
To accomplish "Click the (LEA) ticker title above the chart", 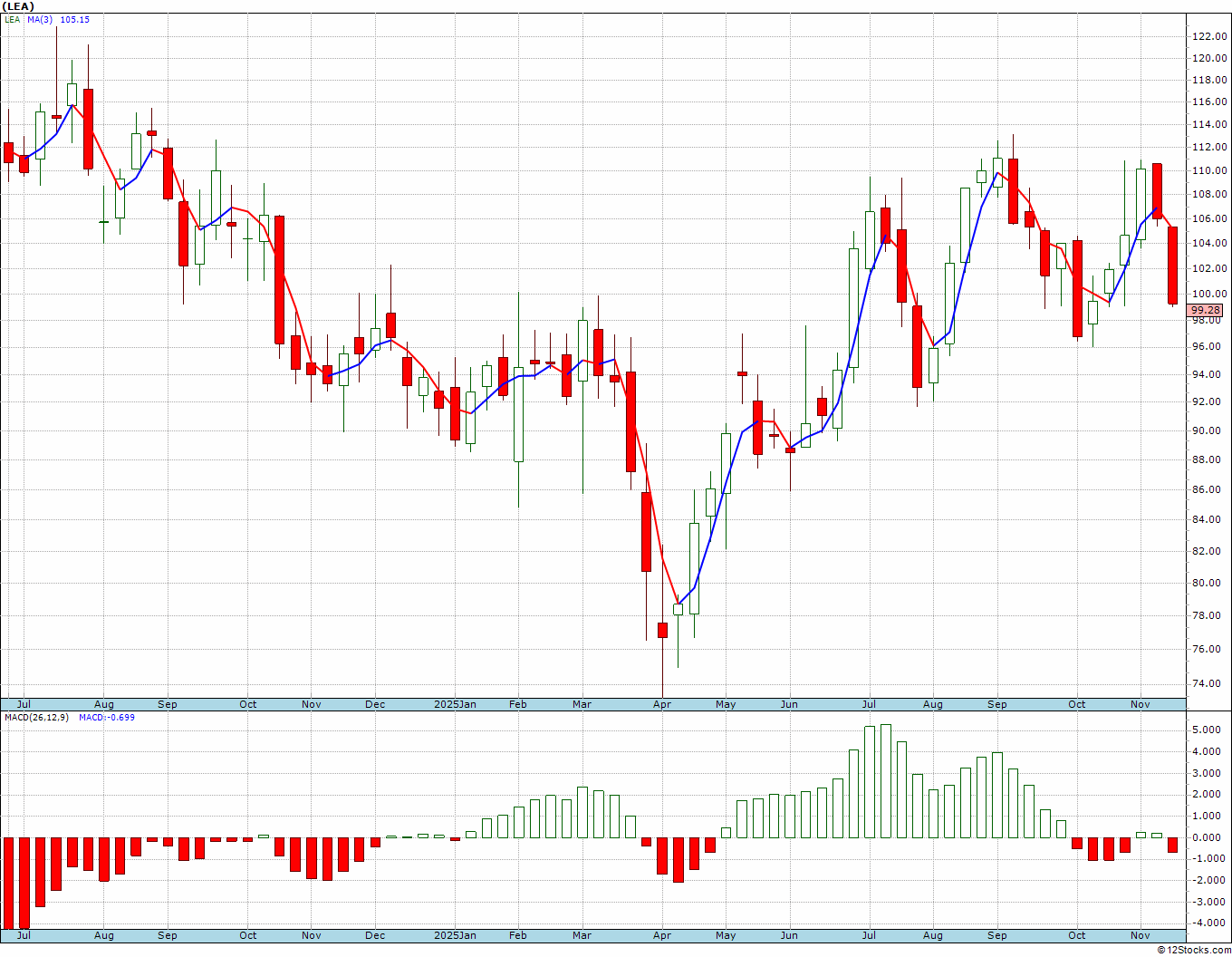I will (x=18, y=6).
